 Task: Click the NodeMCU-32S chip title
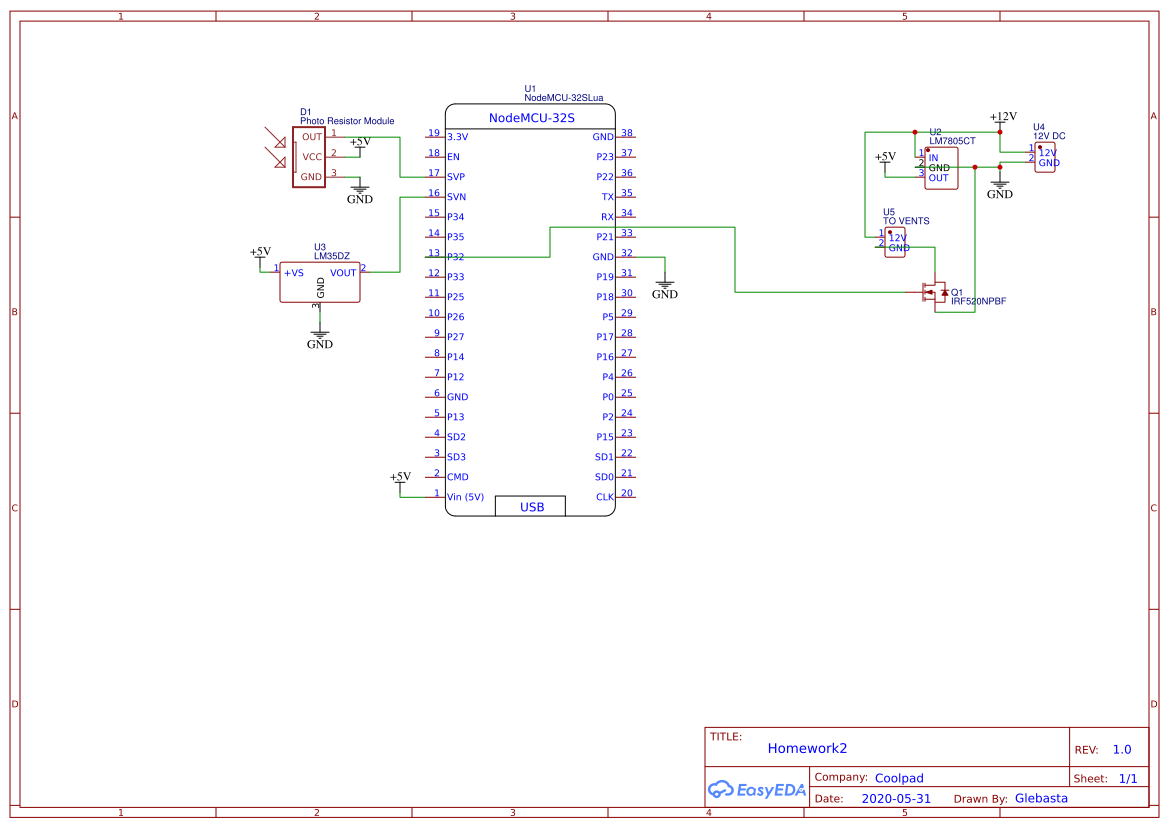click(x=531, y=118)
